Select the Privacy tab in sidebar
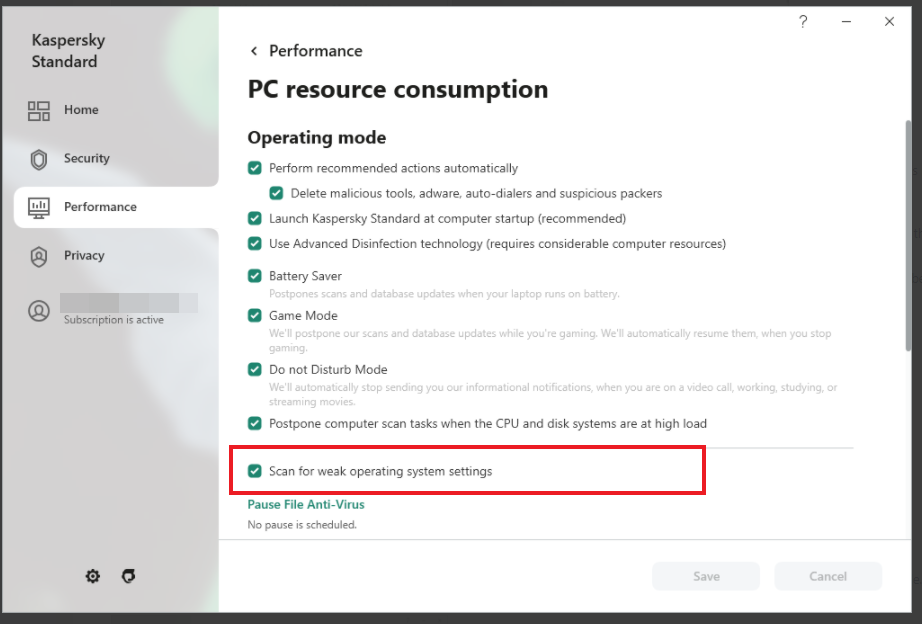The height and width of the screenshot is (624, 922). click(116, 256)
